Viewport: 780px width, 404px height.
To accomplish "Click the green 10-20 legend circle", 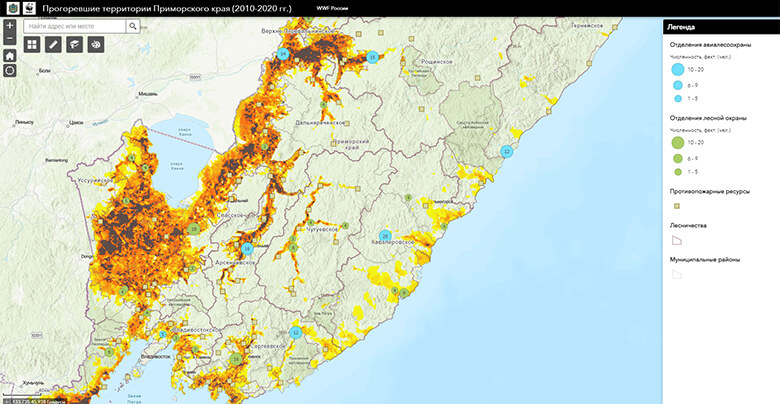I will (678, 143).
